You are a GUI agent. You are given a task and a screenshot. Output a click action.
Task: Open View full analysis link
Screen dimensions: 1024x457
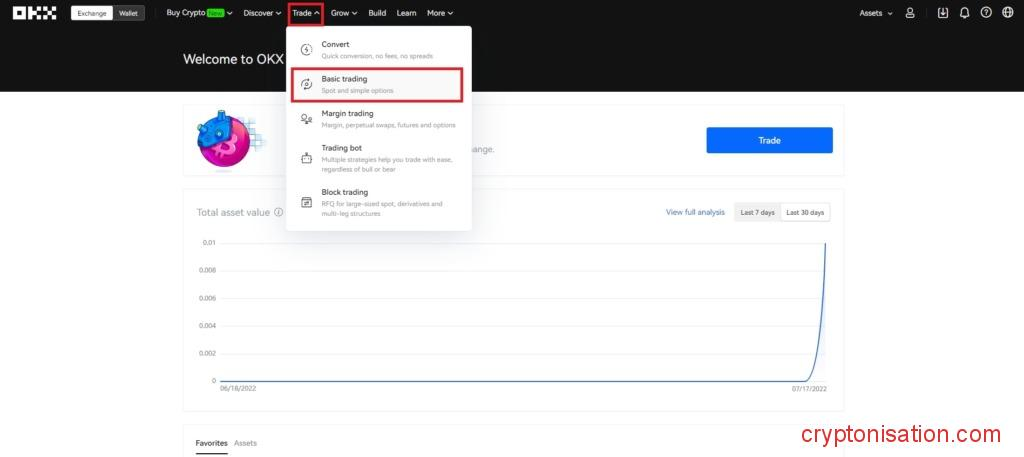[x=695, y=212]
